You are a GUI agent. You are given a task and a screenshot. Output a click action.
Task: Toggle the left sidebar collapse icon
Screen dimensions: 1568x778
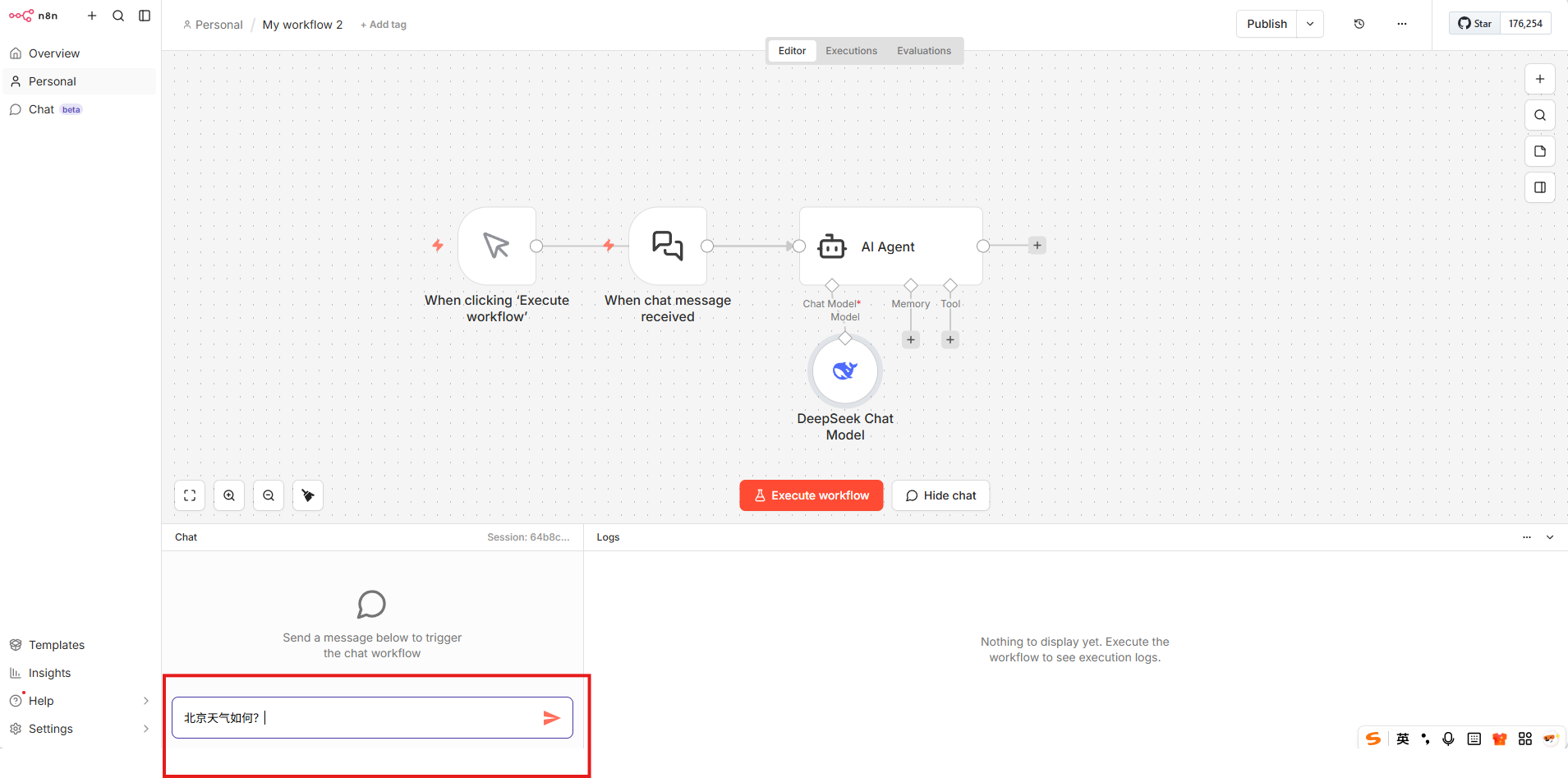pos(145,16)
